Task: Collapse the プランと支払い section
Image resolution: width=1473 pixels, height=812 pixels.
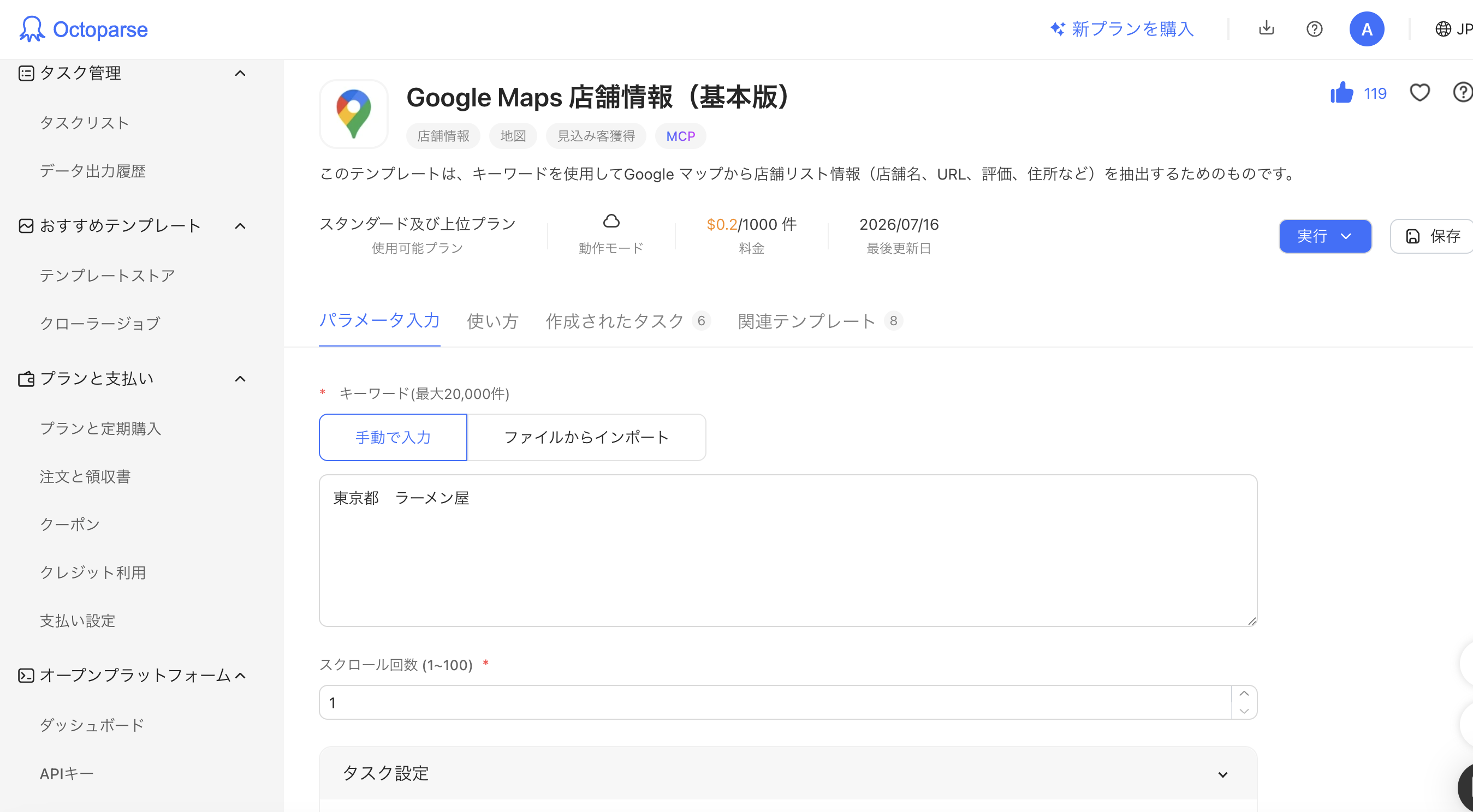Action: click(240, 379)
